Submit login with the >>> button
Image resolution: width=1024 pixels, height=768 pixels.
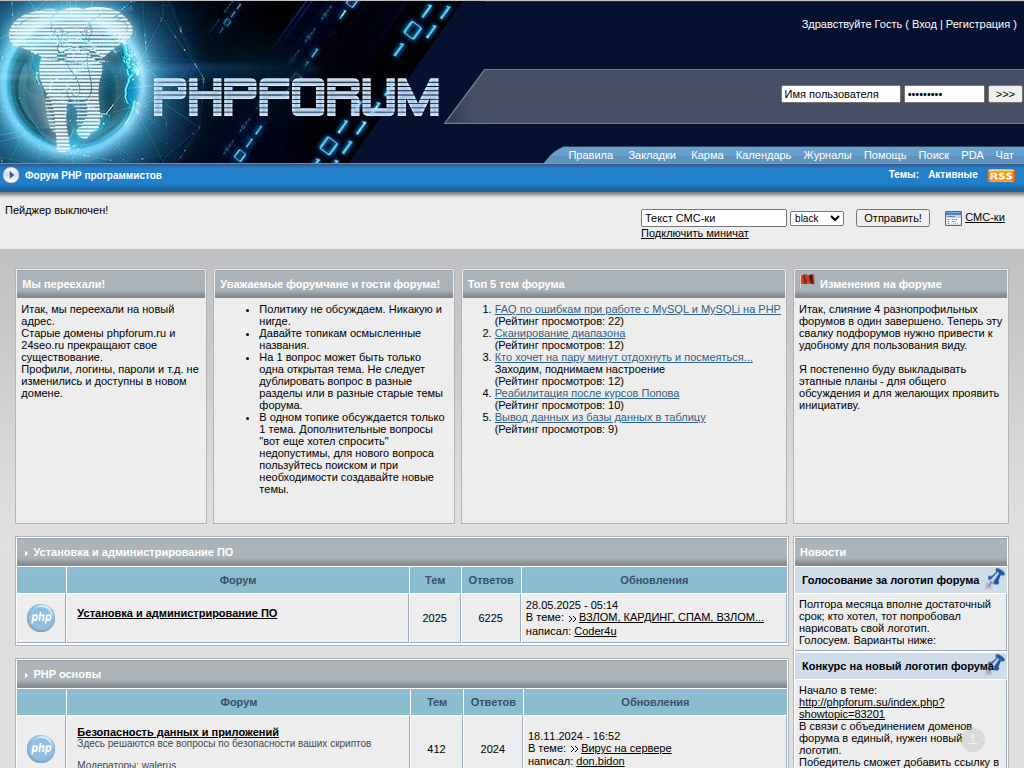coord(1005,94)
